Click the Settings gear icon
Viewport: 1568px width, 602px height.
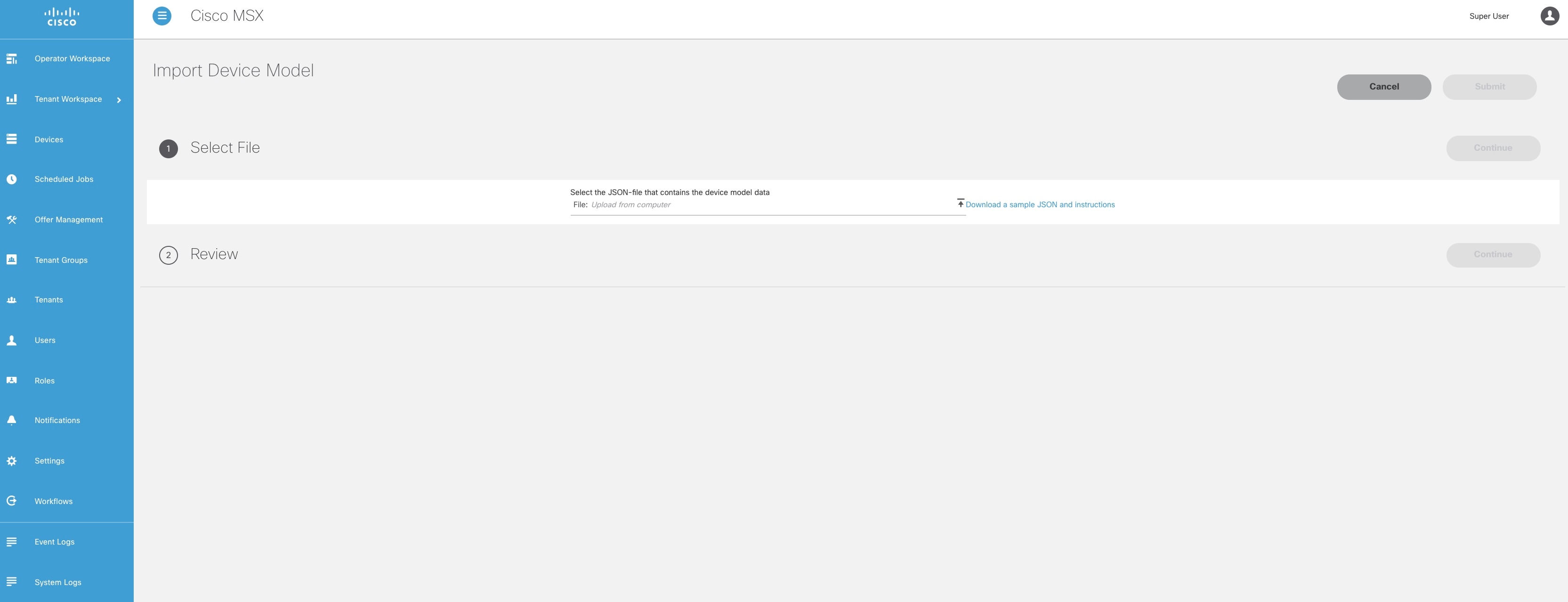click(12, 461)
